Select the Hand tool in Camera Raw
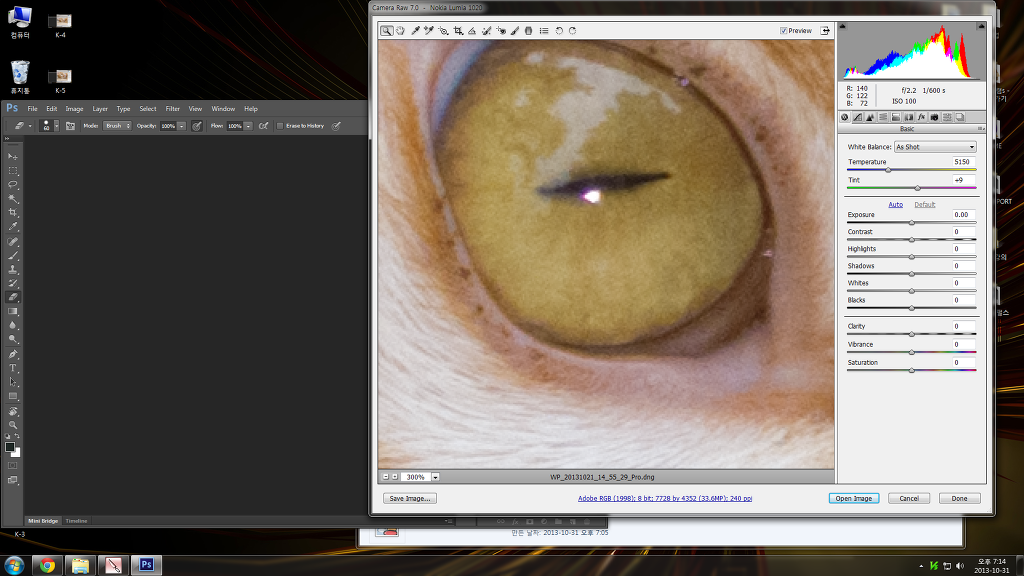The height and width of the screenshot is (576, 1024). pyautogui.click(x=400, y=31)
